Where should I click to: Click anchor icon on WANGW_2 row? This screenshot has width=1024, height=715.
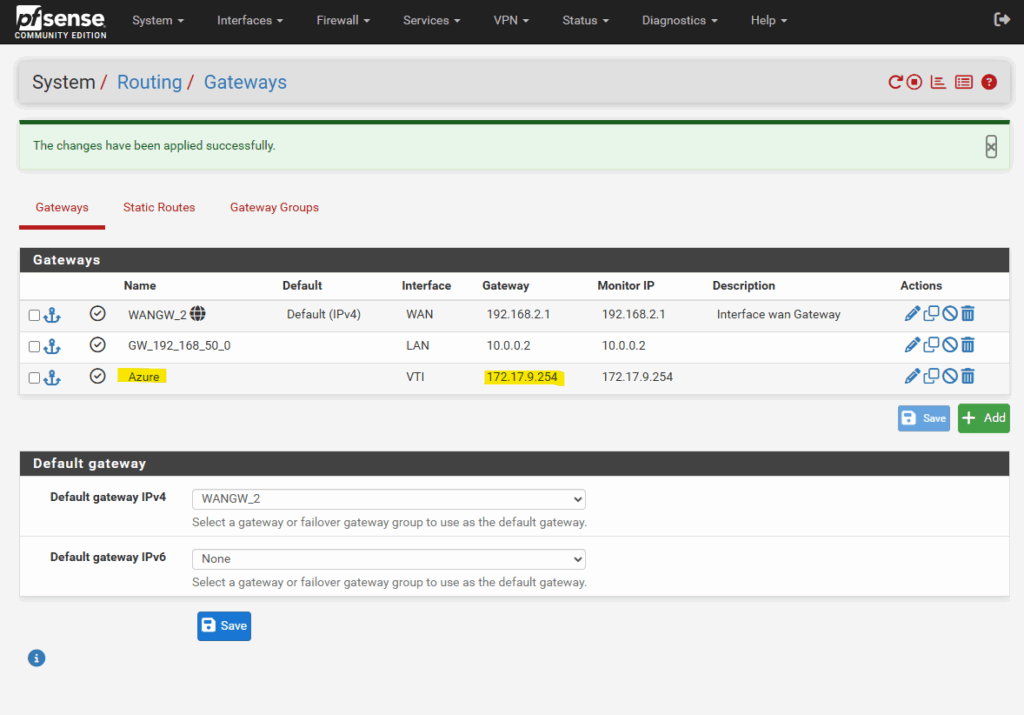pyautogui.click(x=52, y=315)
